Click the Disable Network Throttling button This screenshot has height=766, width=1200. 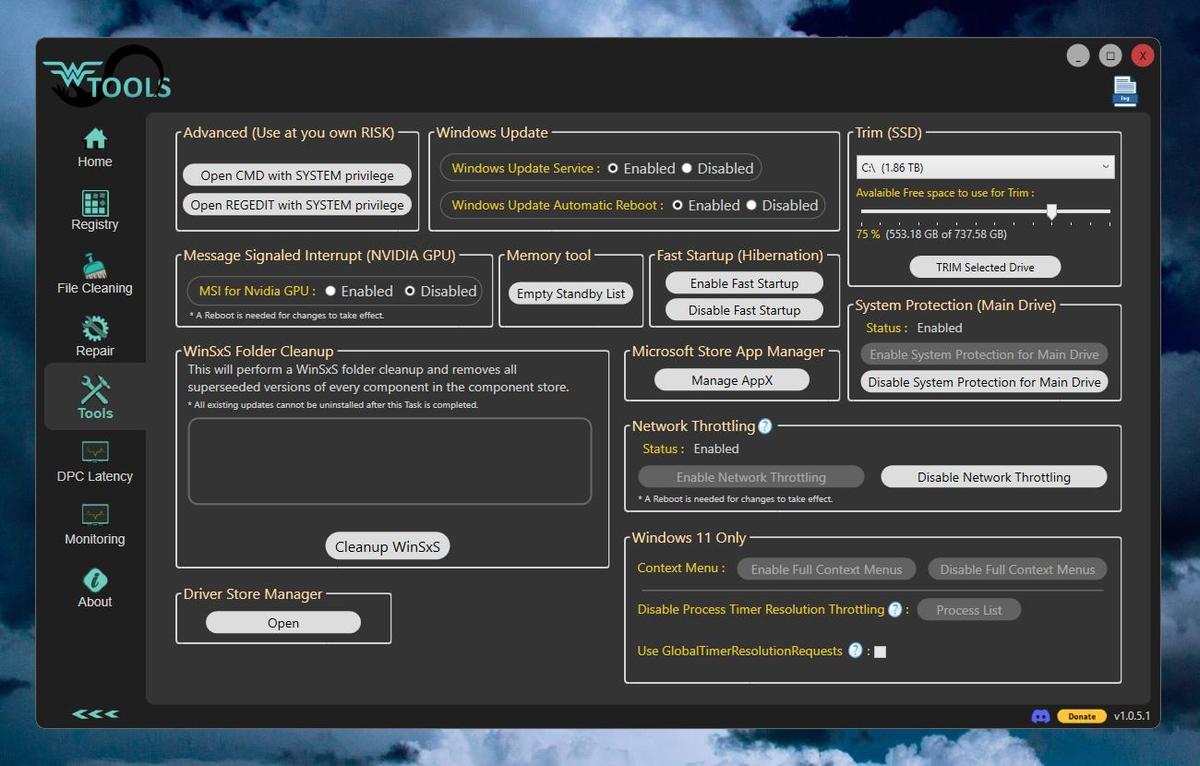coord(994,477)
